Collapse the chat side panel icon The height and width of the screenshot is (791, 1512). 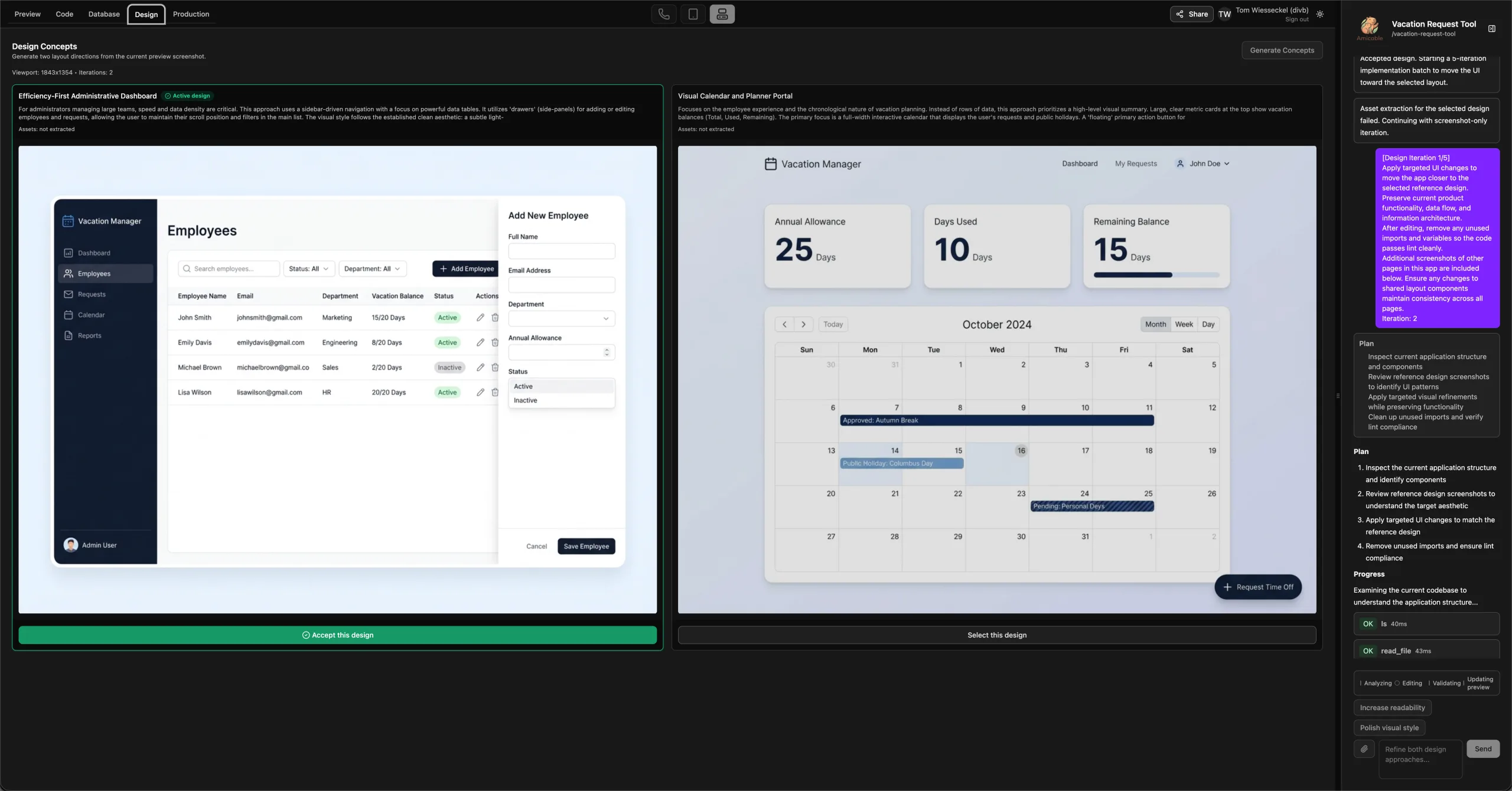pos(1492,28)
